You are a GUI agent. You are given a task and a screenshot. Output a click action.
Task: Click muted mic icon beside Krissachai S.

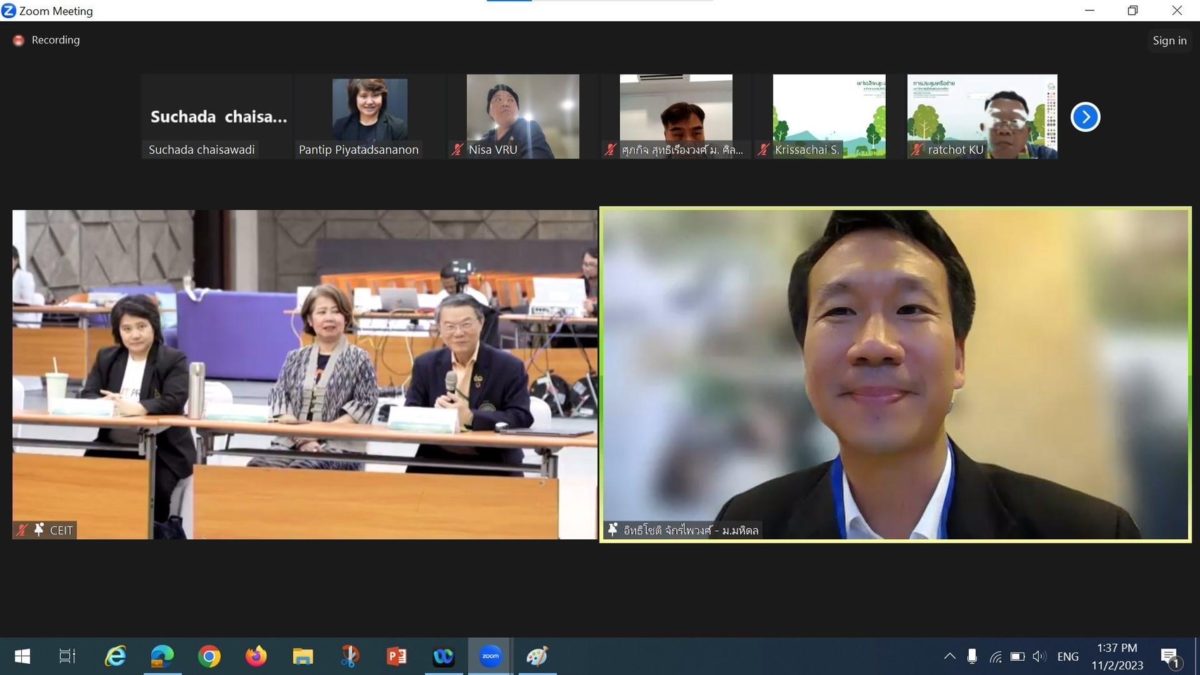coord(763,150)
